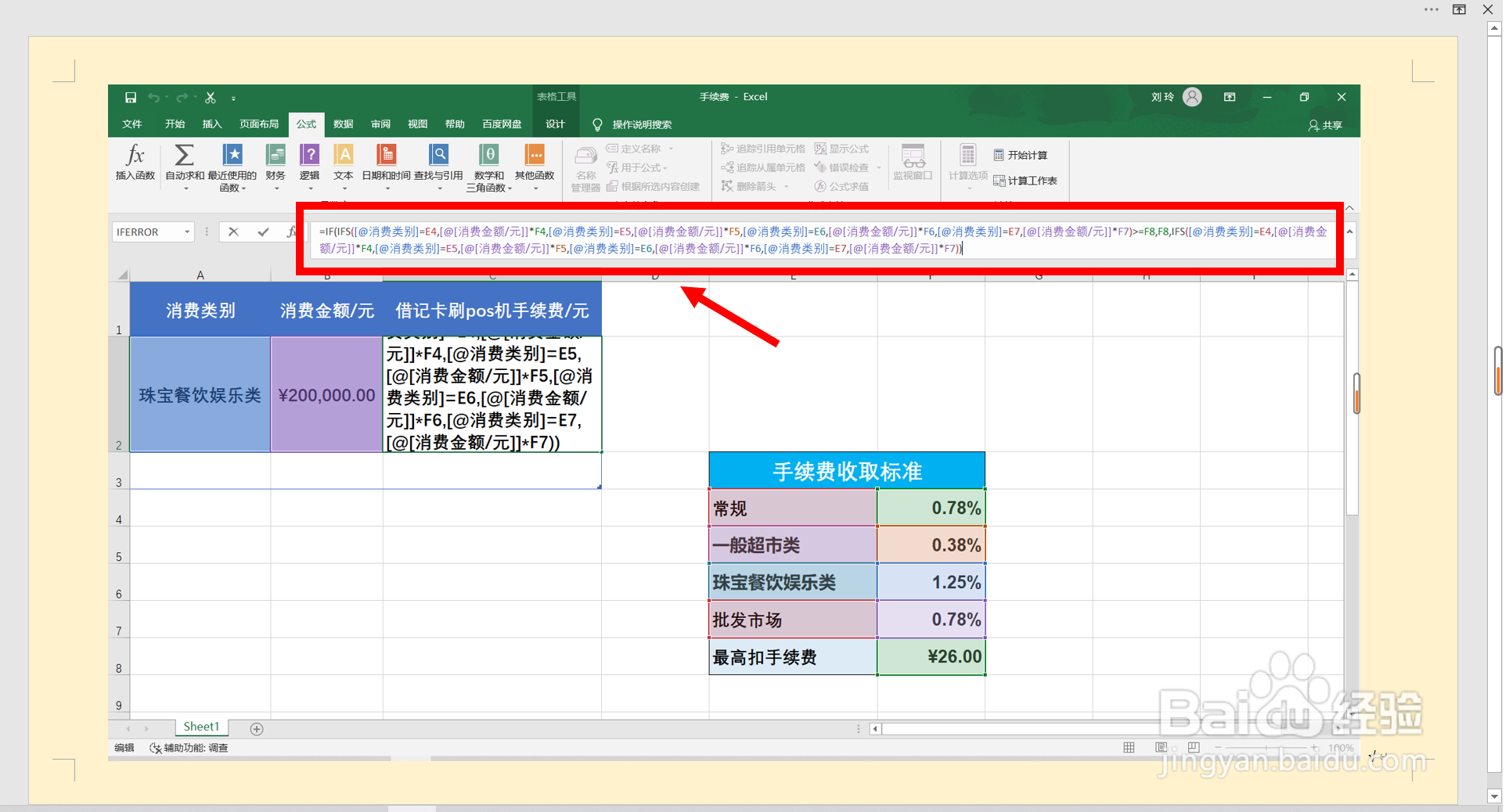Switch to the Data (数据) tab
Image resolution: width=1509 pixels, height=812 pixels.
344,124
